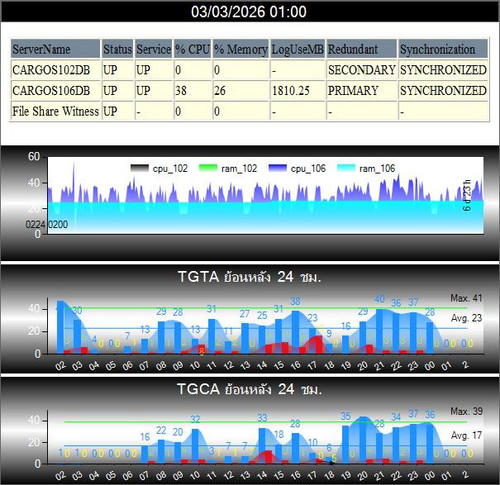This screenshot has width=500, height=485.
Task: Click the ram_102 green legend swatch
Action: [x=208, y=168]
